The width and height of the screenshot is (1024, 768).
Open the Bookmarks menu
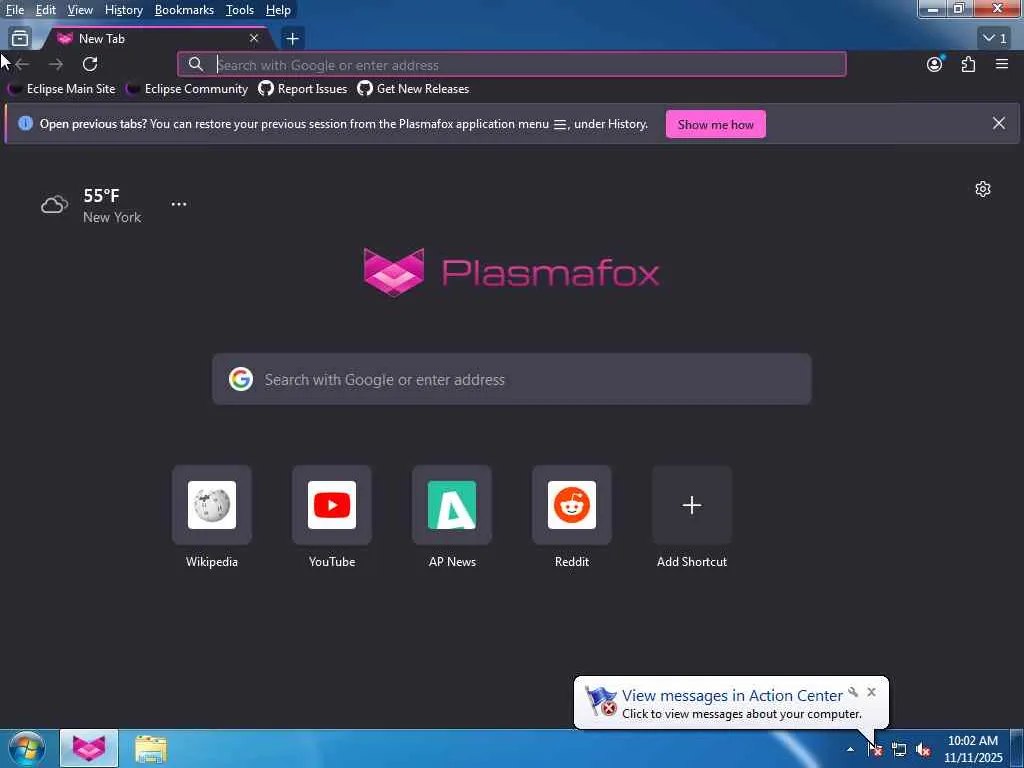pos(184,10)
